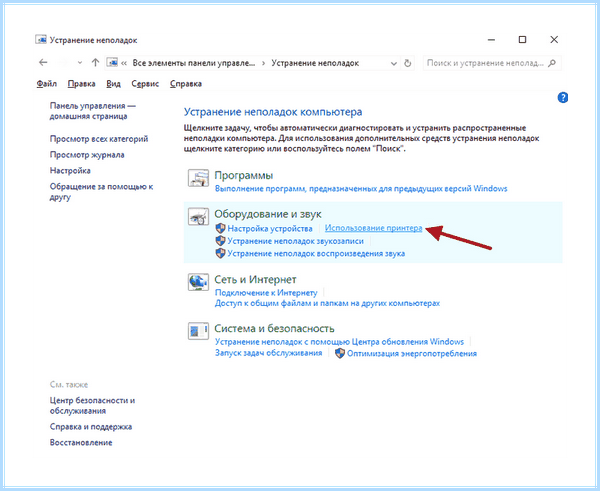600x491 pixels.
Task: Click the System and Security category icon
Action: pyautogui.click(x=198, y=331)
